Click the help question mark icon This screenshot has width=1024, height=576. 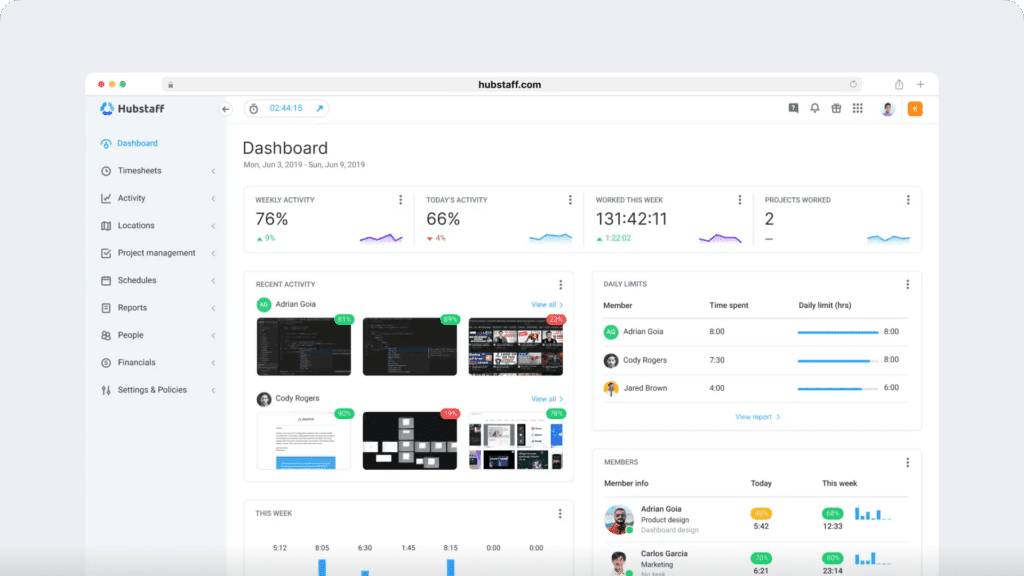(792, 107)
